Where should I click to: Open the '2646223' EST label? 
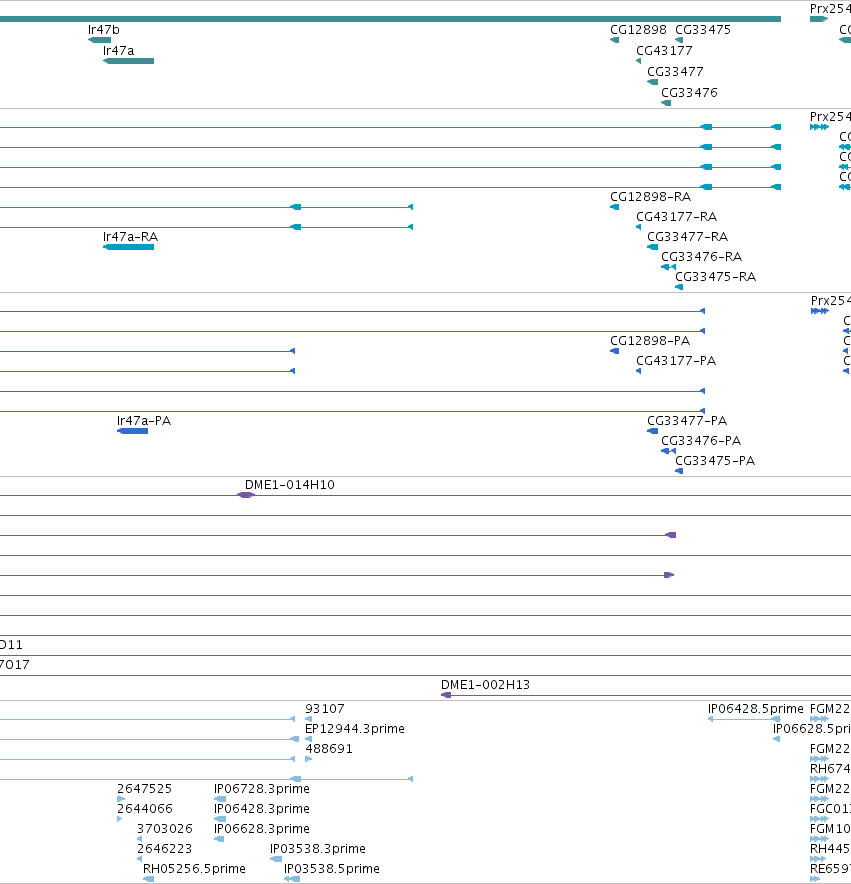[165, 849]
